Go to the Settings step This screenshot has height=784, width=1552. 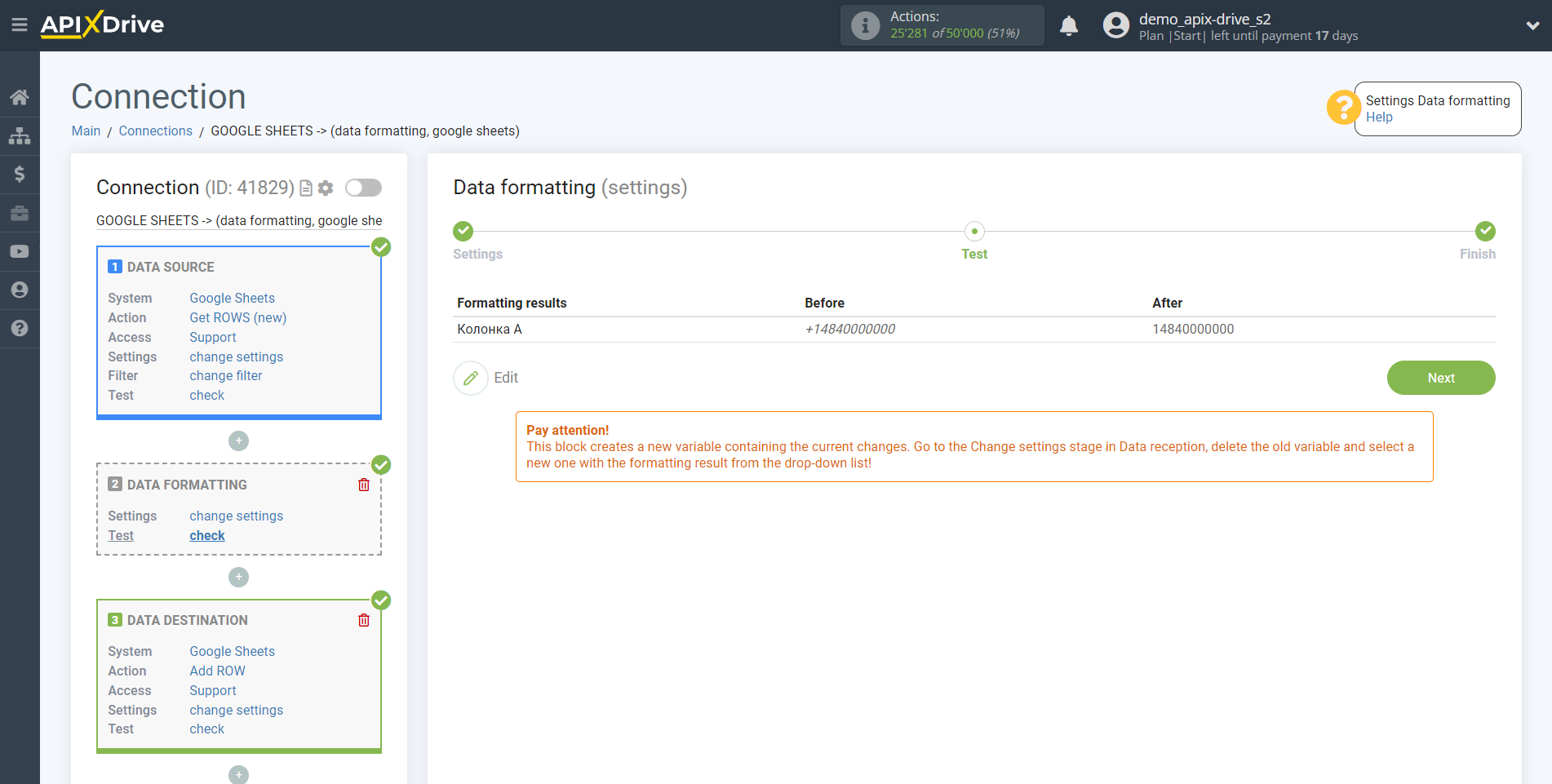[x=463, y=231]
